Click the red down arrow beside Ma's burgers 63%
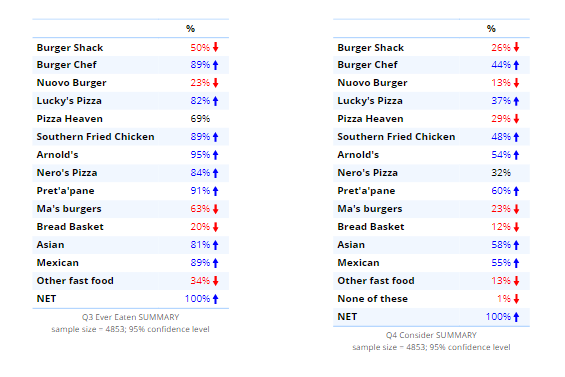565x377 pixels. [215, 209]
